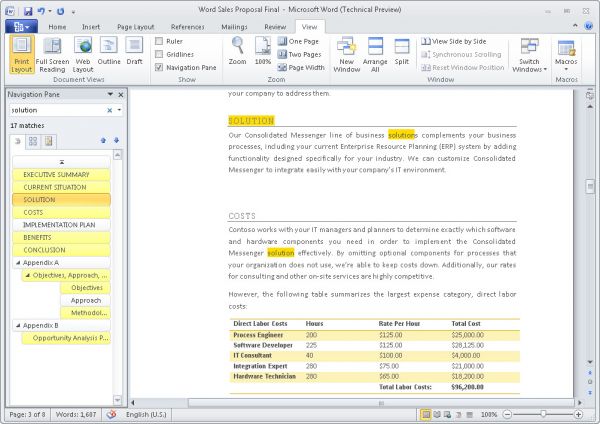The image size is (600, 424).
Task: Collapse Objectives, Approach heading group
Action: (28, 276)
